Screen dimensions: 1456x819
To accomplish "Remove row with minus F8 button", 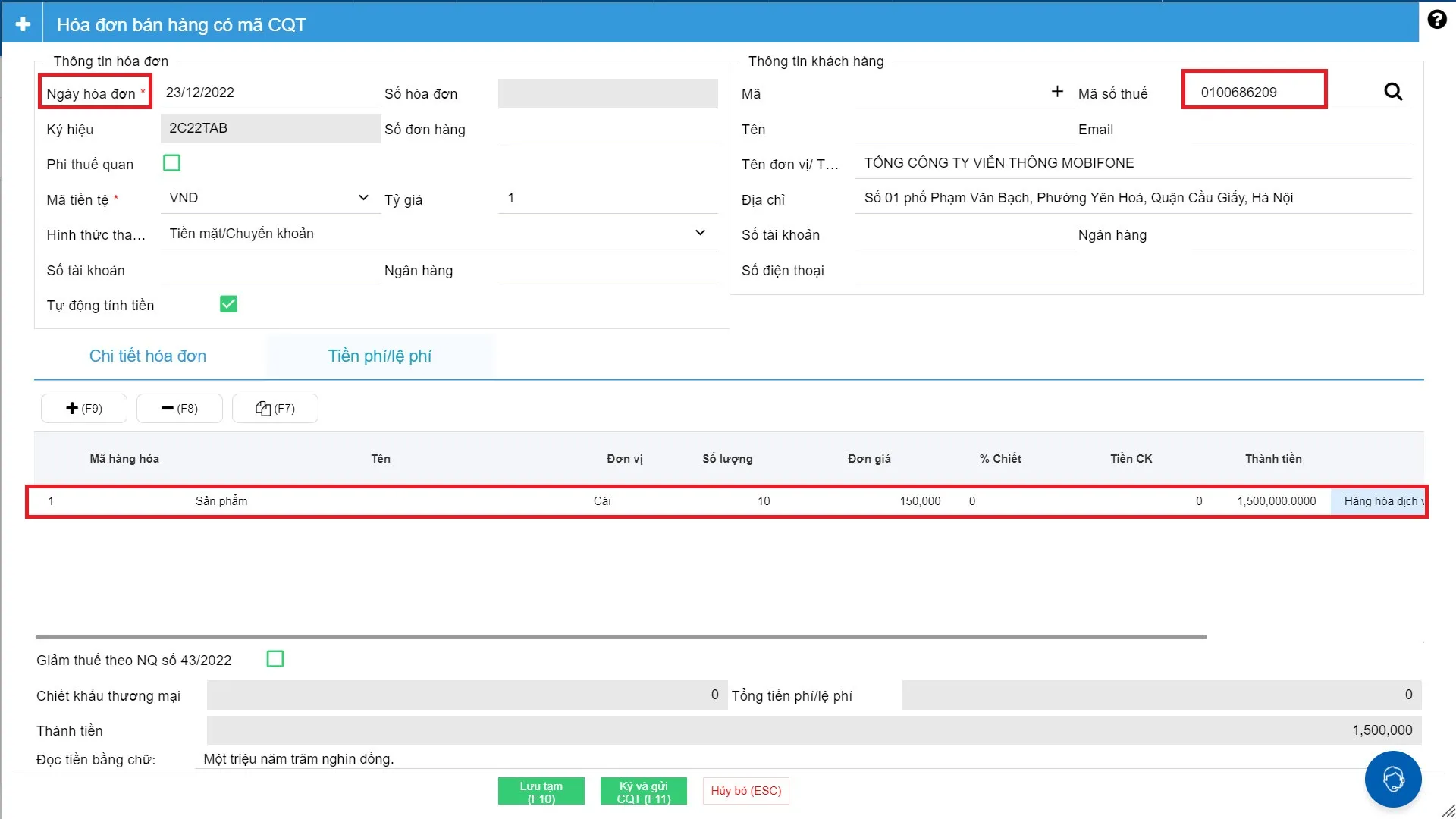I will point(180,408).
